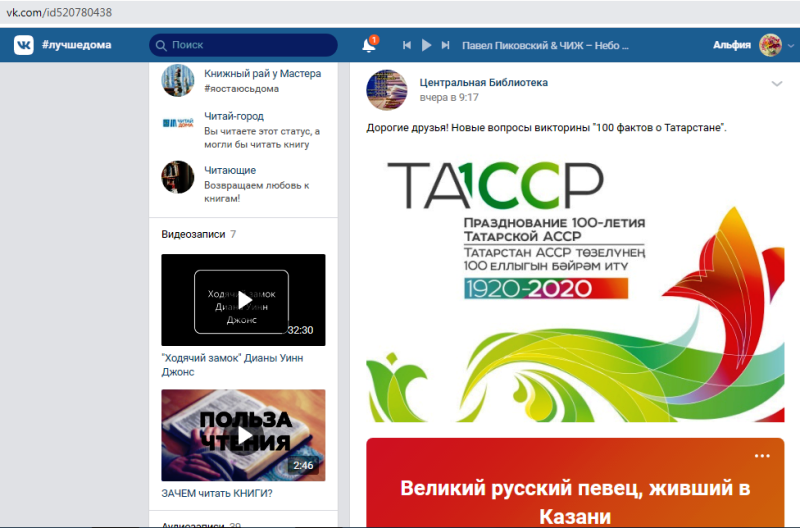The image size is (800, 528).
Task: Click the Читай-город group logo
Action: [177, 123]
